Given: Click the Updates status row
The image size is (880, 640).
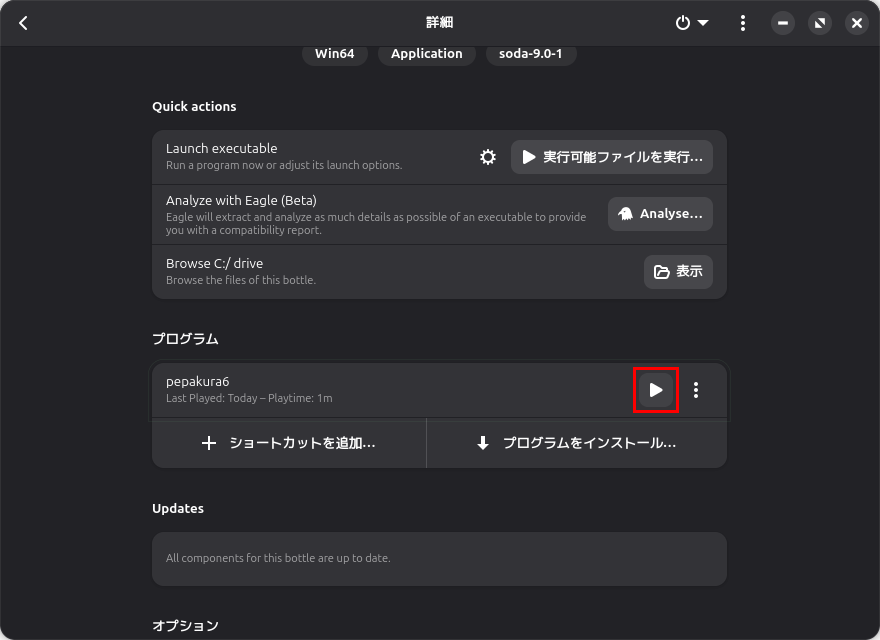Looking at the screenshot, I should coord(439,558).
